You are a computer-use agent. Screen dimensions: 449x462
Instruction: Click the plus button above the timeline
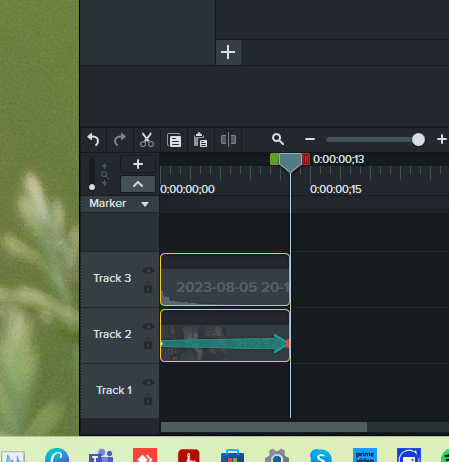(228, 52)
